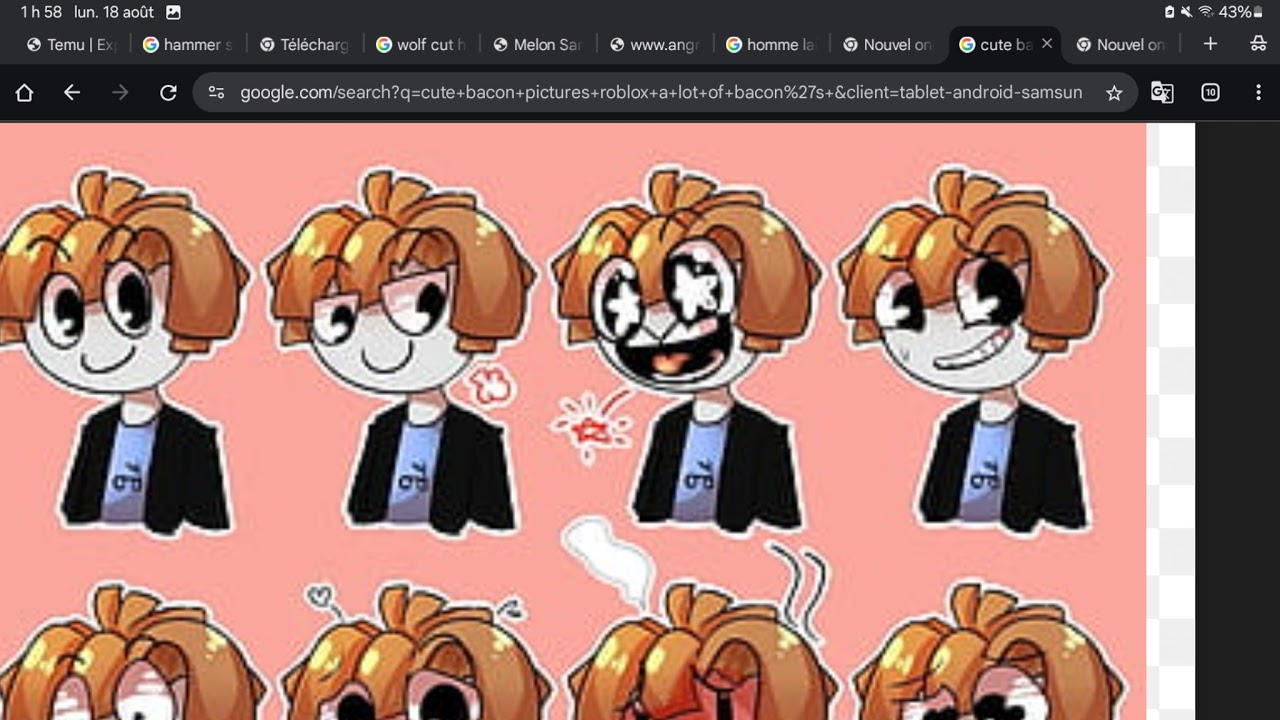Go to the Chrome home page
Viewport: 1280px width, 720px height.
pos(24,93)
